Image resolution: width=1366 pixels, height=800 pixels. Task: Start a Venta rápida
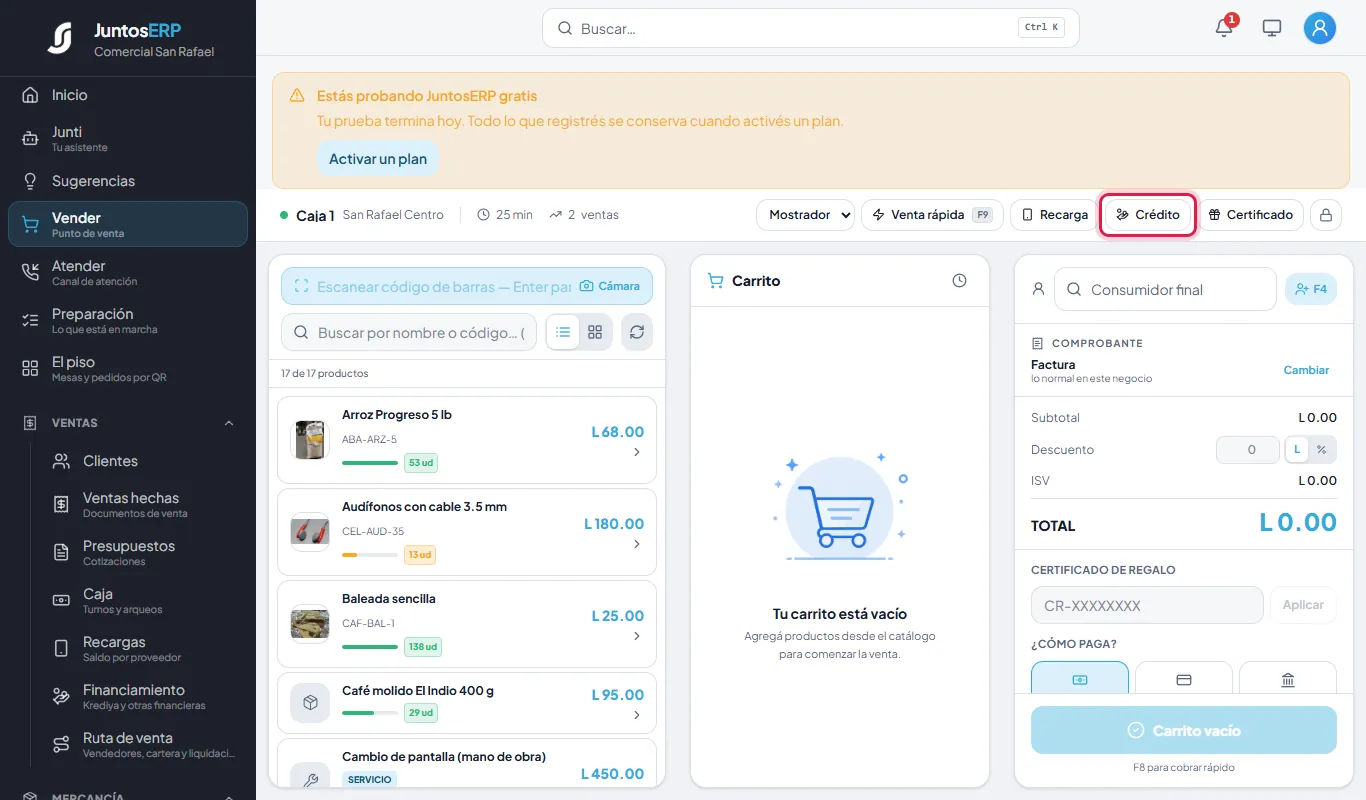(932, 215)
